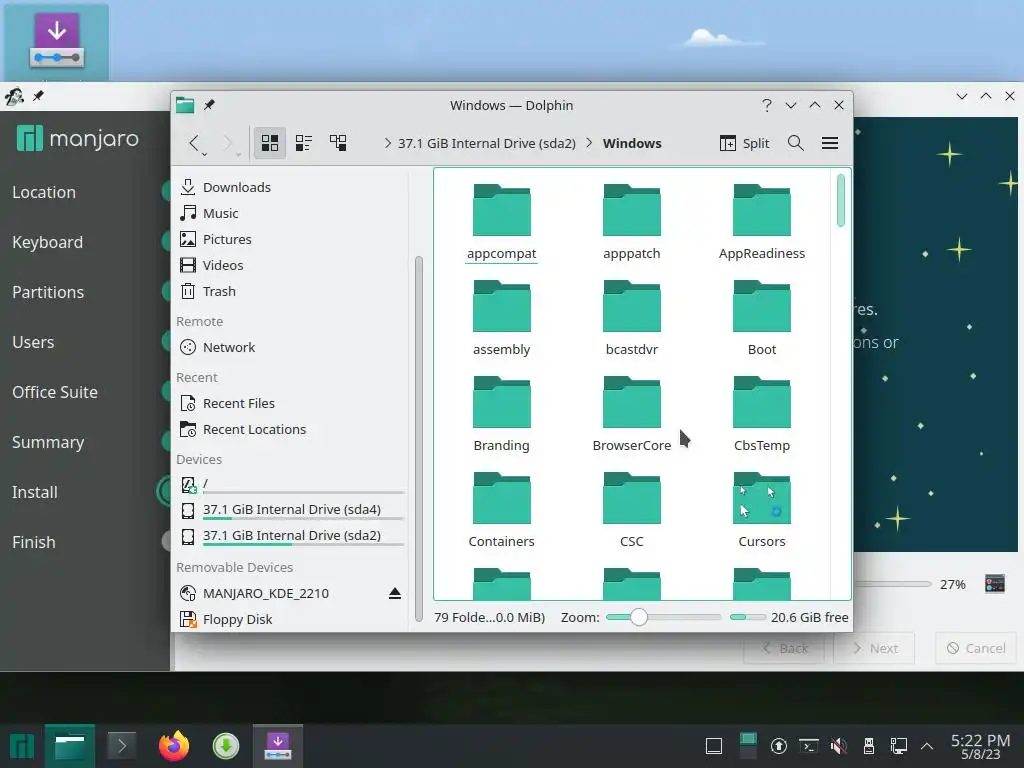Screen dimensions: 1024x768
Task: Select bcastdvr folder
Action: click(x=632, y=319)
